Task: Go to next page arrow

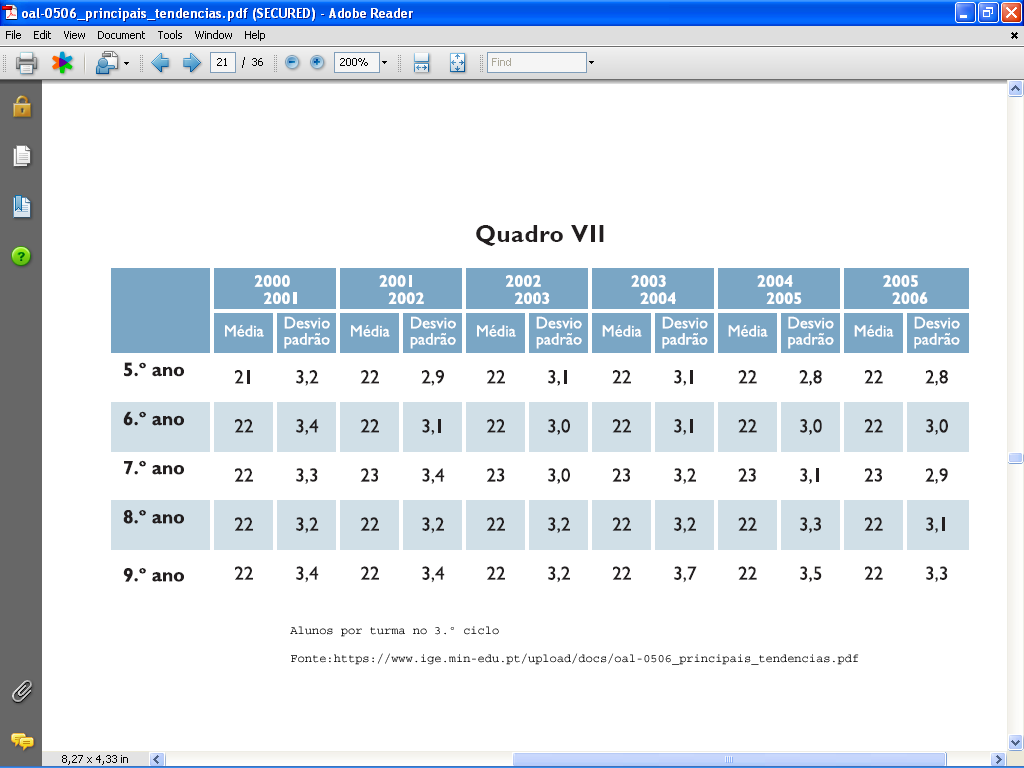Action: [x=191, y=63]
